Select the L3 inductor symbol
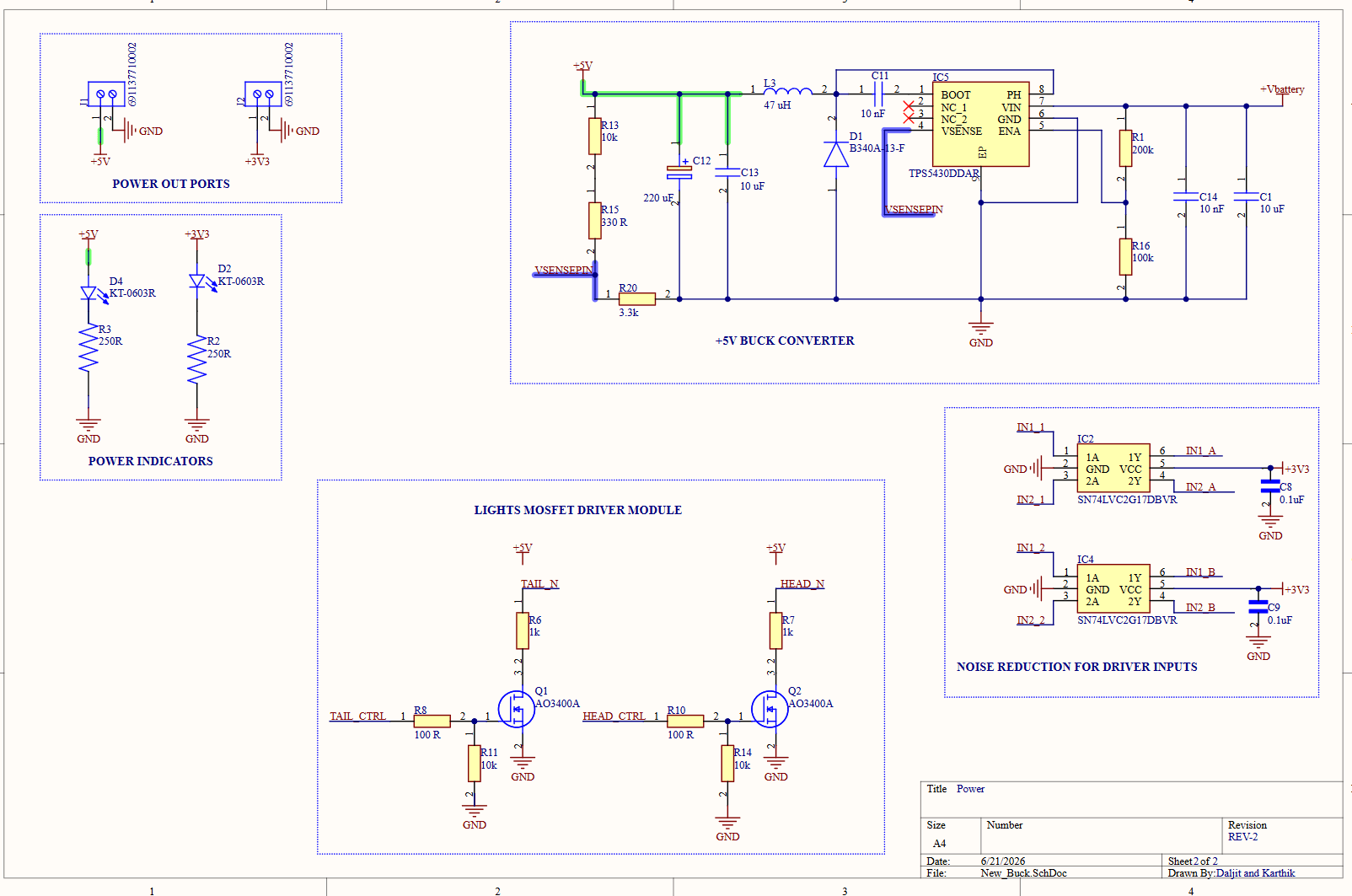The image size is (1352, 896). [788, 91]
